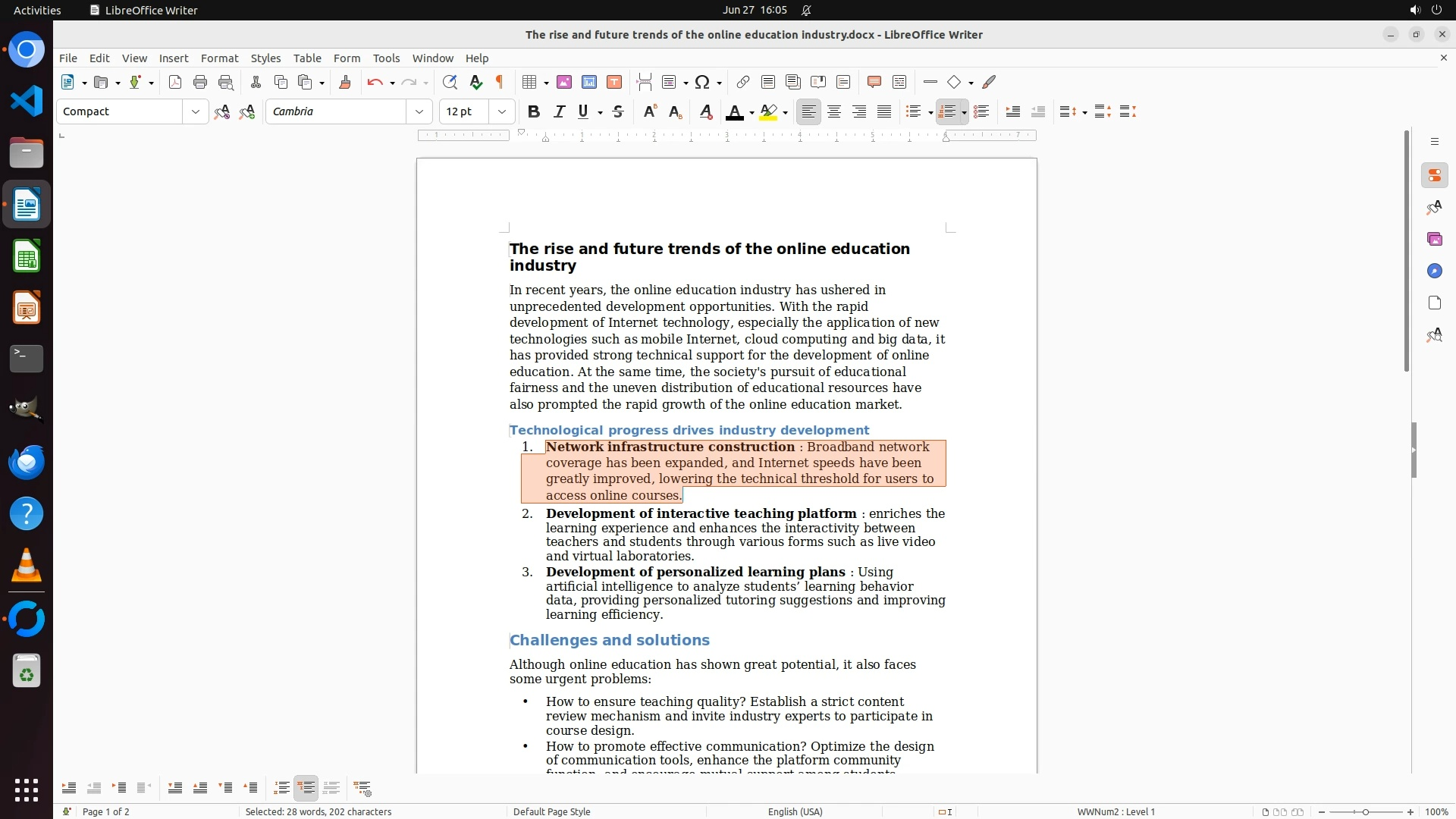Toggle Italic formatting
Image resolution: width=1456 pixels, height=819 pixels.
click(x=559, y=112)
